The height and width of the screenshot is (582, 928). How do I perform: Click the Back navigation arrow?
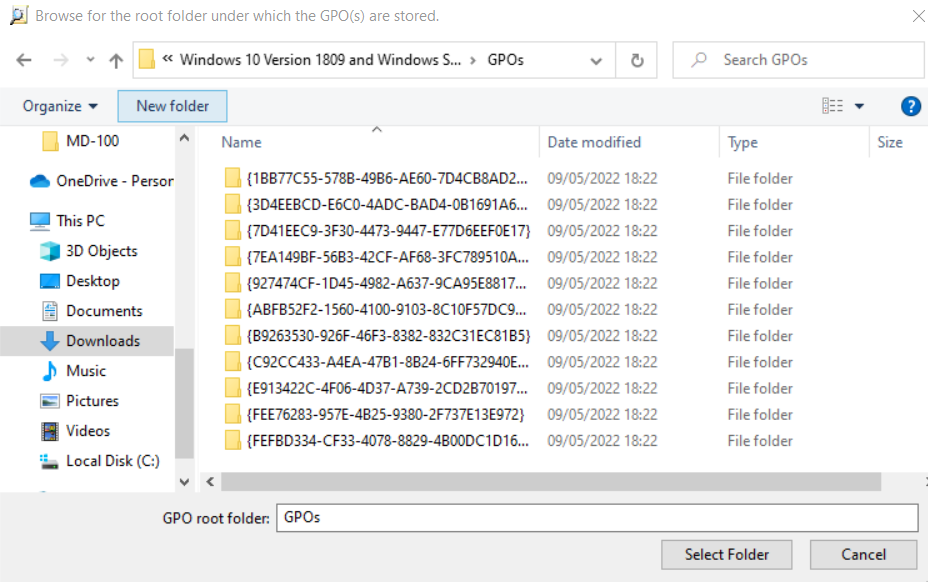pos(25,61)
